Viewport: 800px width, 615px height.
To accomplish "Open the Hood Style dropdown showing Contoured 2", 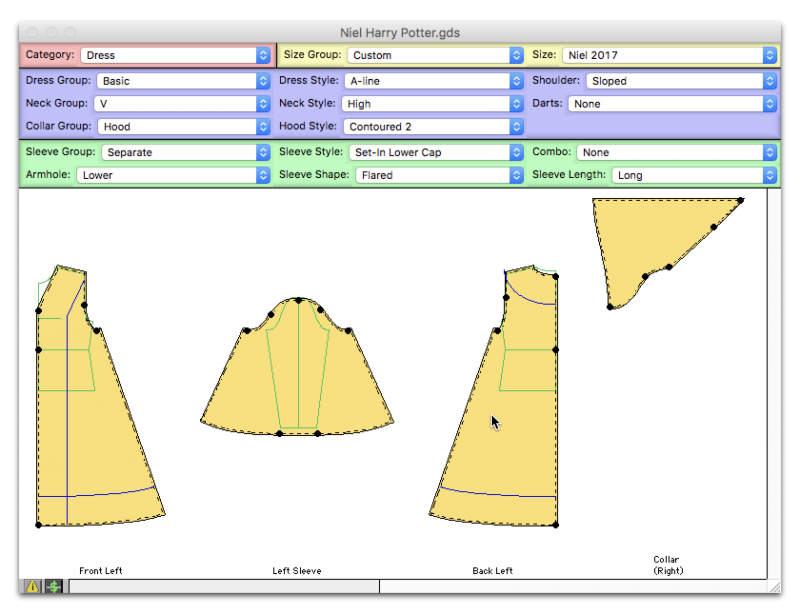I will [x=433, y=127].
